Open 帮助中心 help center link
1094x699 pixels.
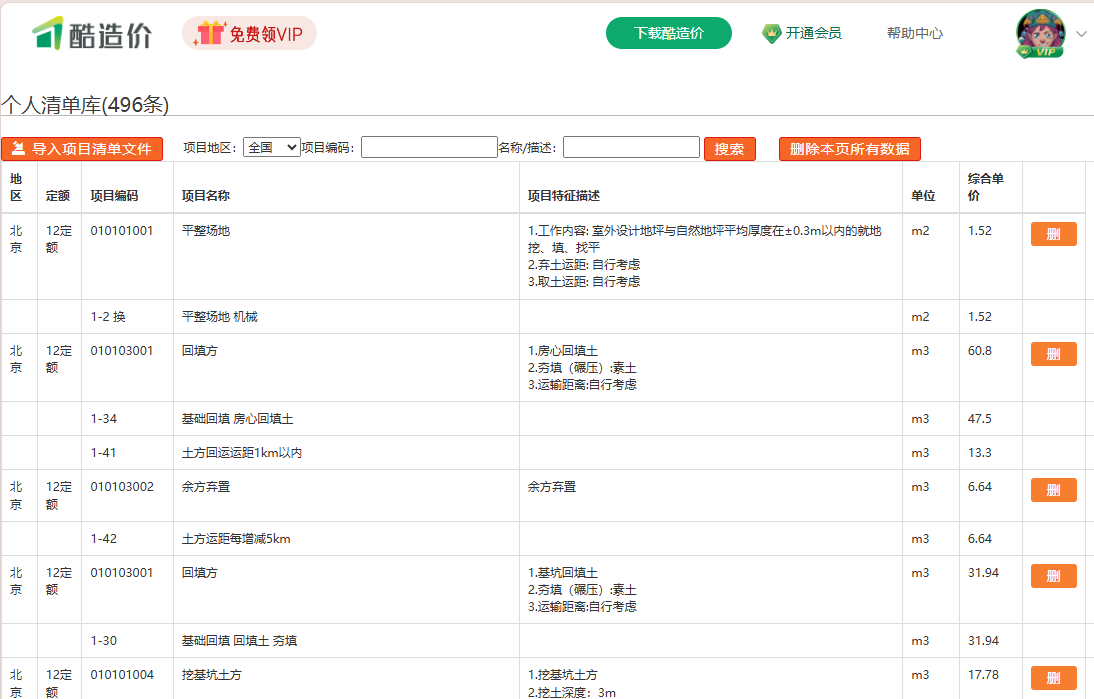pyautogui.click(x=914, y=33)
